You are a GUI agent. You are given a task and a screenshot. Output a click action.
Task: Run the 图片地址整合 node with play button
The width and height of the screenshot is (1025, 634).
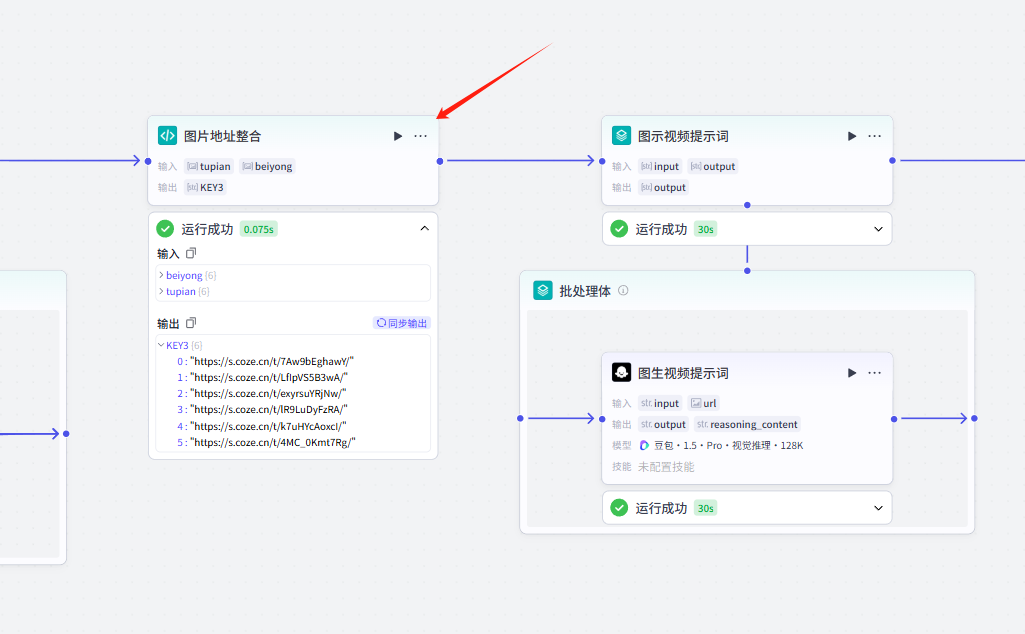(x=398, y=136)
